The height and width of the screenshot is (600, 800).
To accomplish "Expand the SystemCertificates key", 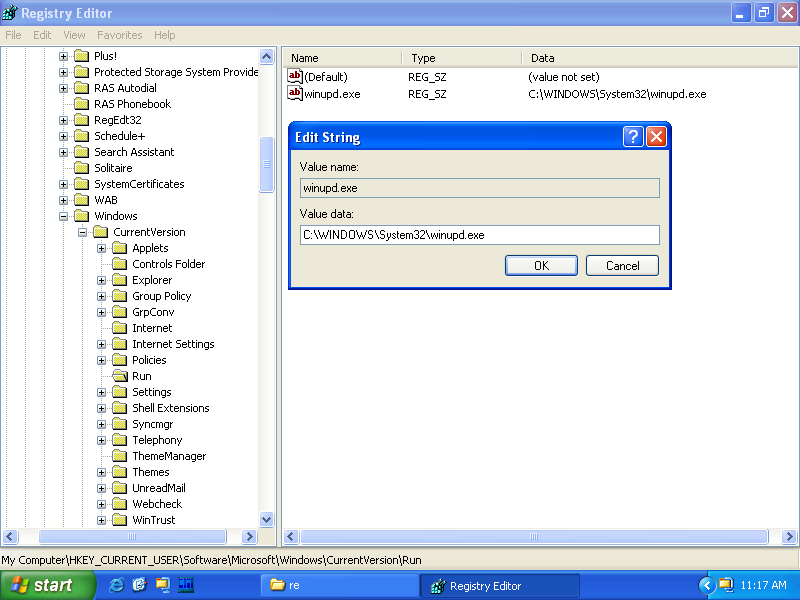I will (63, 184).
